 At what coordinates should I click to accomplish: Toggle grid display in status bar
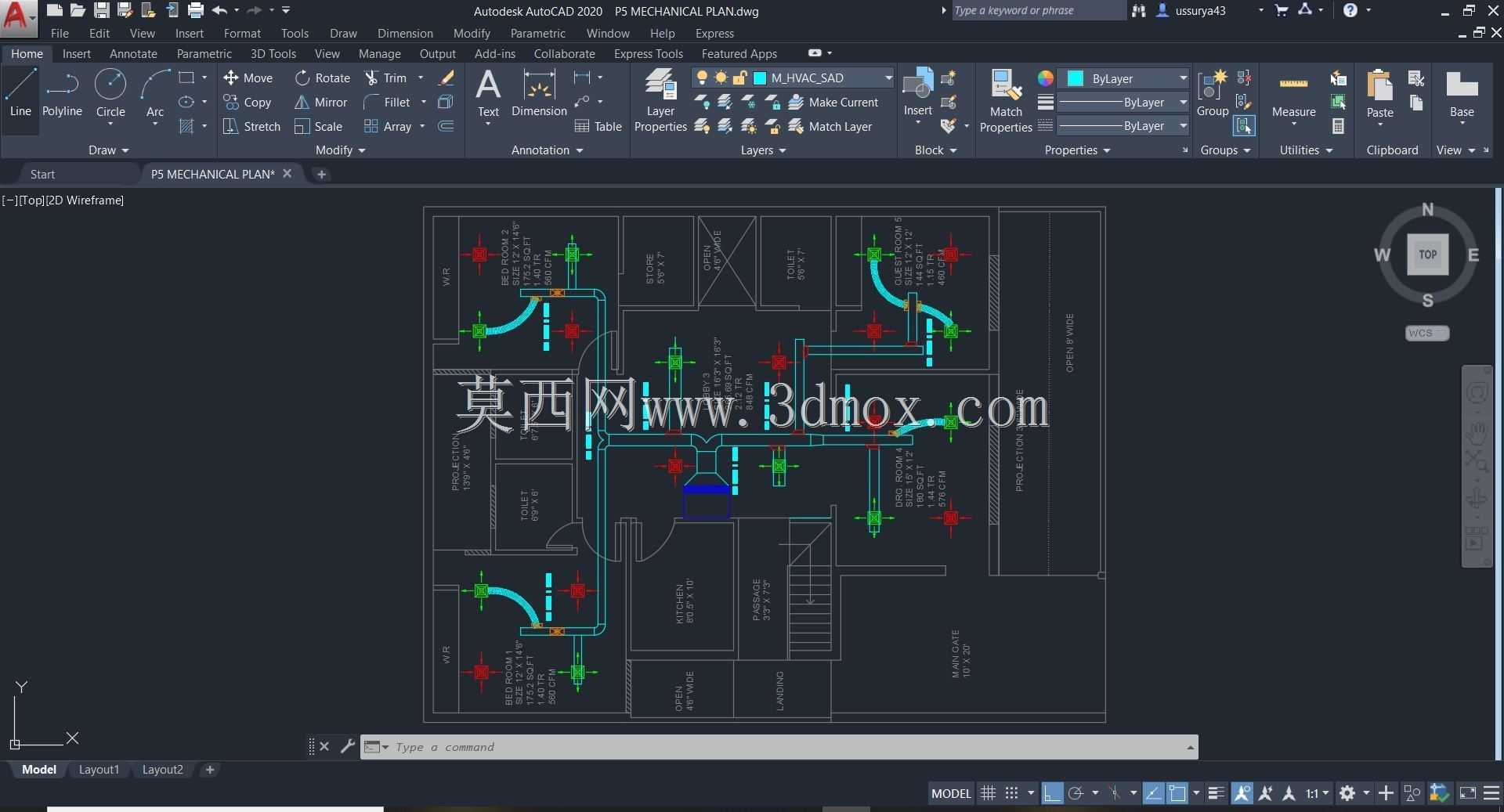[x=989, y=793]
